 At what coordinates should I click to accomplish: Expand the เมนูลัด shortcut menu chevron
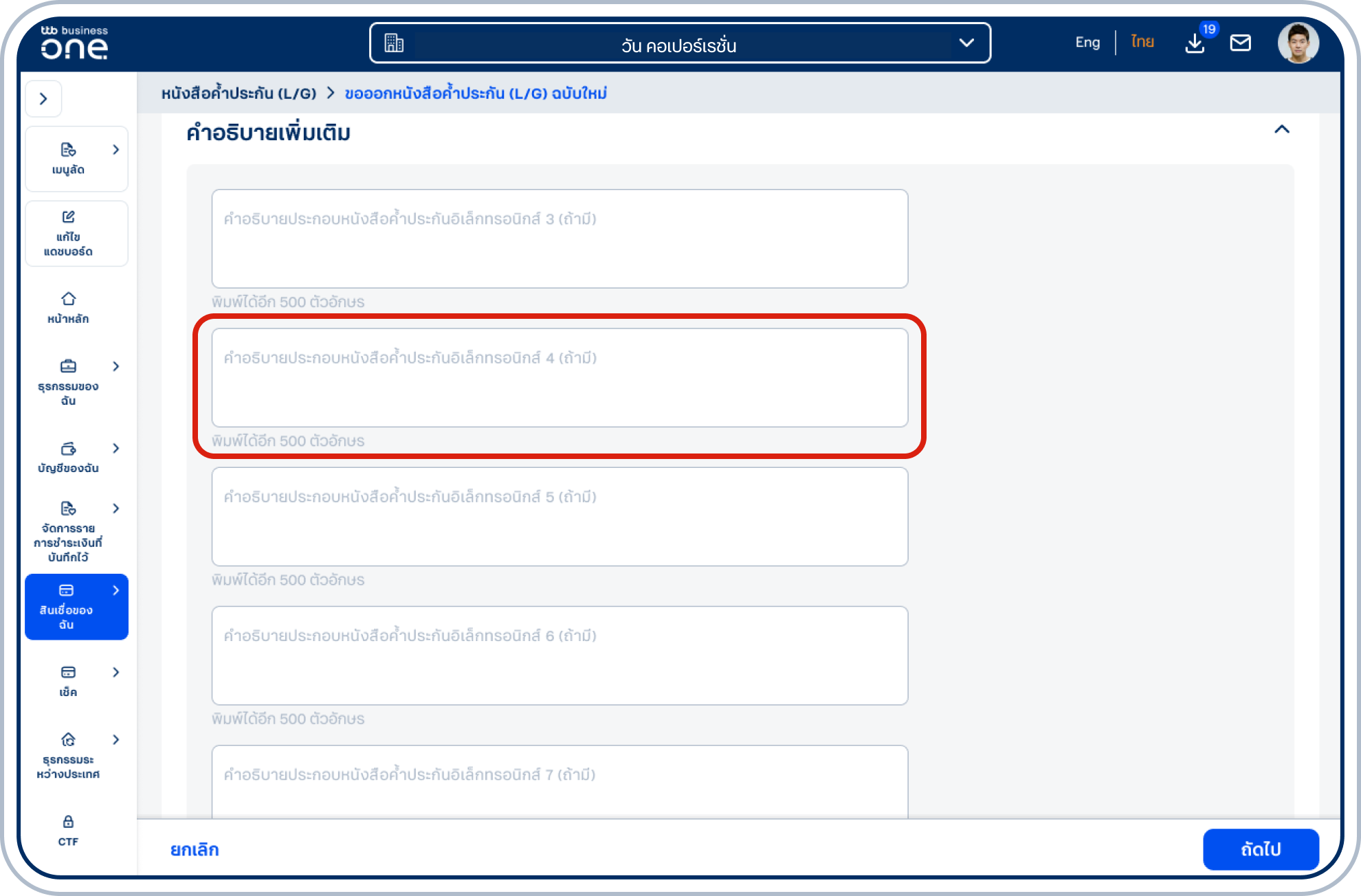click(x=115, y=150)
